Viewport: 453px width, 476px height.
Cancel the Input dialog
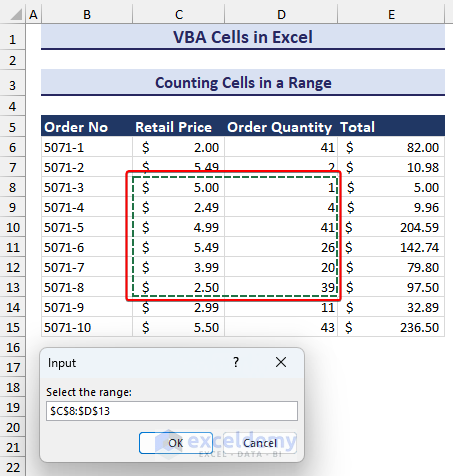tap(260, 443)
